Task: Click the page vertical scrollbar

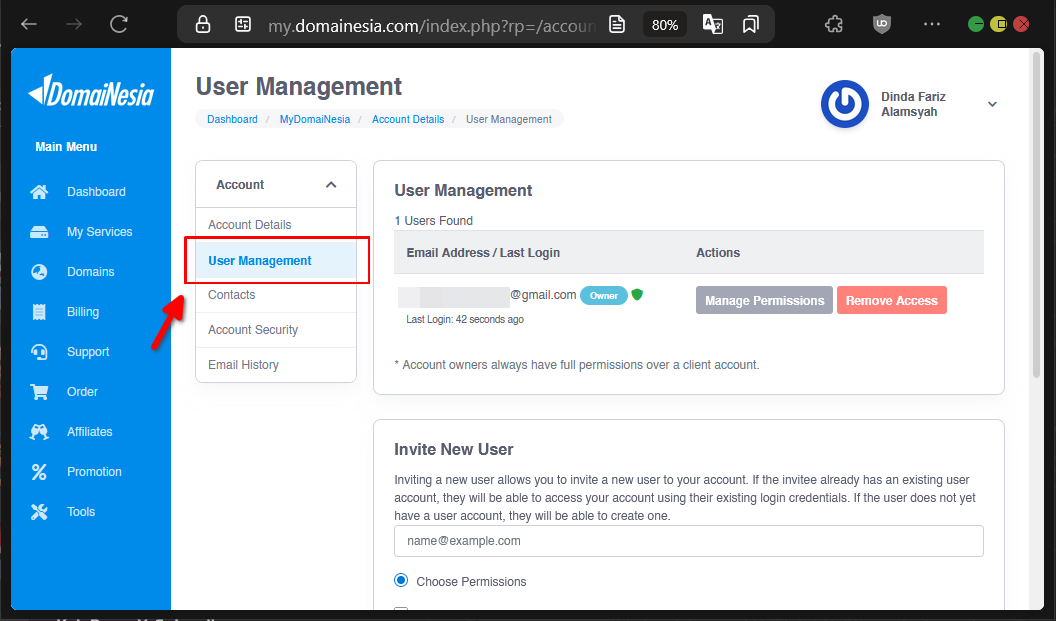Action: coord(1037,216)
